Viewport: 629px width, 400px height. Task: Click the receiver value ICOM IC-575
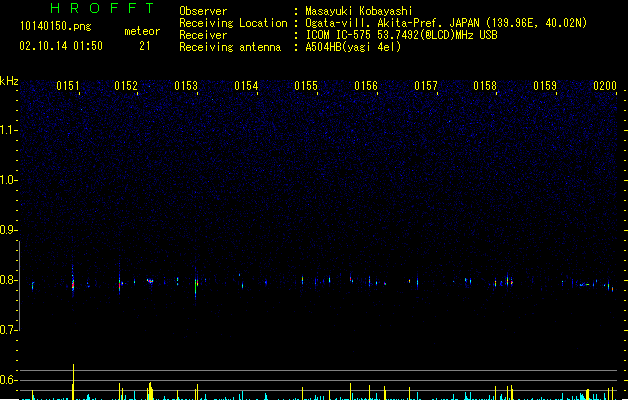click(x=339, y=35)
